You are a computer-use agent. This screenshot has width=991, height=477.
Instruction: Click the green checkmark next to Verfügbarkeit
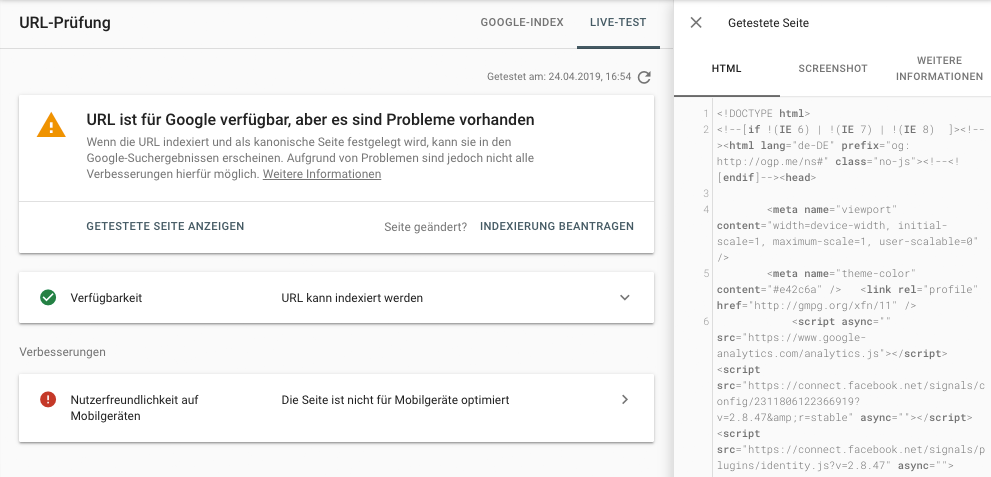[x=47, y=298]
